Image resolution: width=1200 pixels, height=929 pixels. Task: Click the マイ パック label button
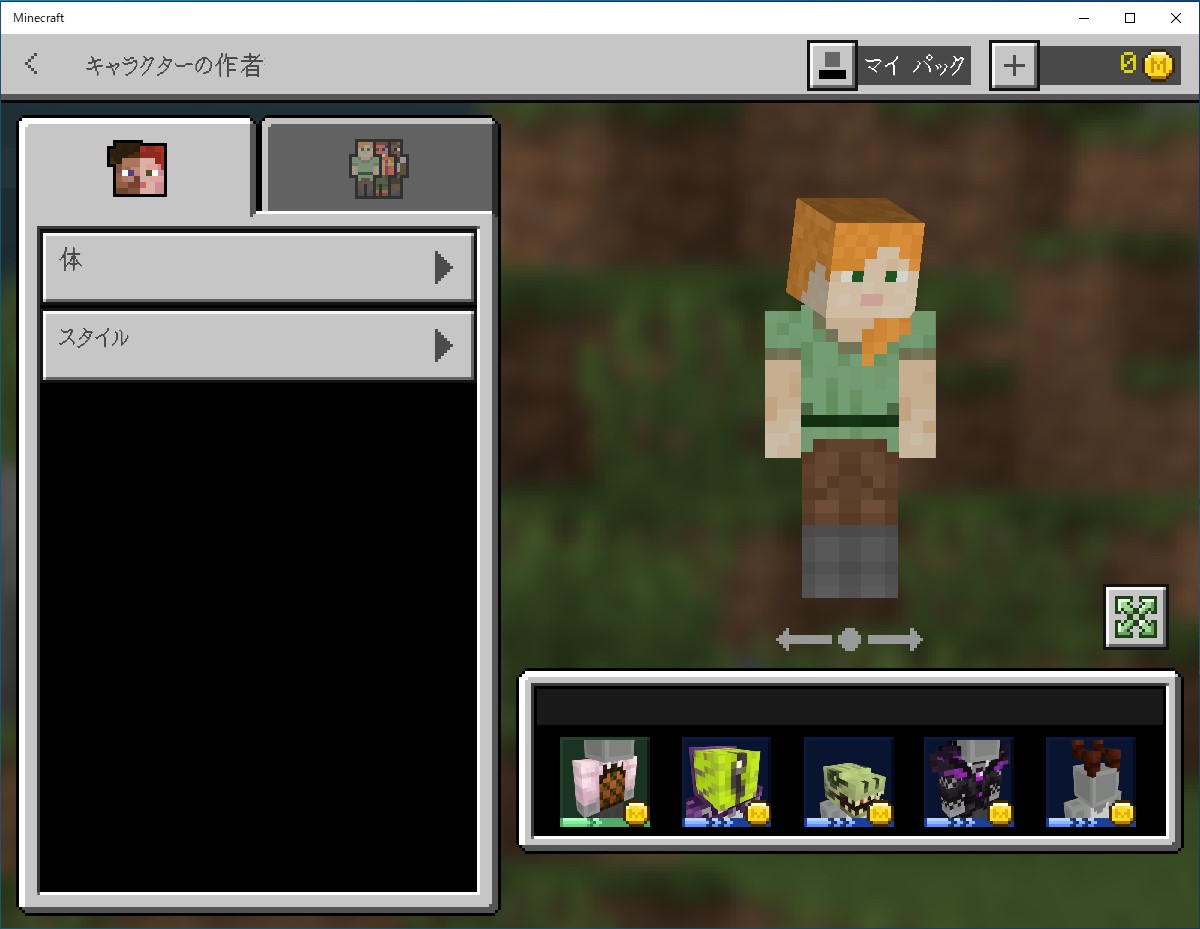915,66
